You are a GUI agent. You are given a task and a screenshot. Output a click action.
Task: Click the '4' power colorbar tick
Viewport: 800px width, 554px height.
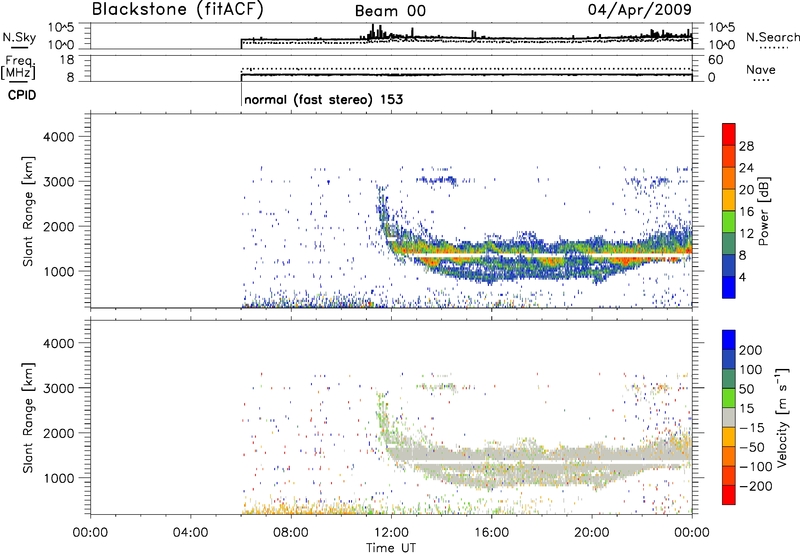click(742, 278)
